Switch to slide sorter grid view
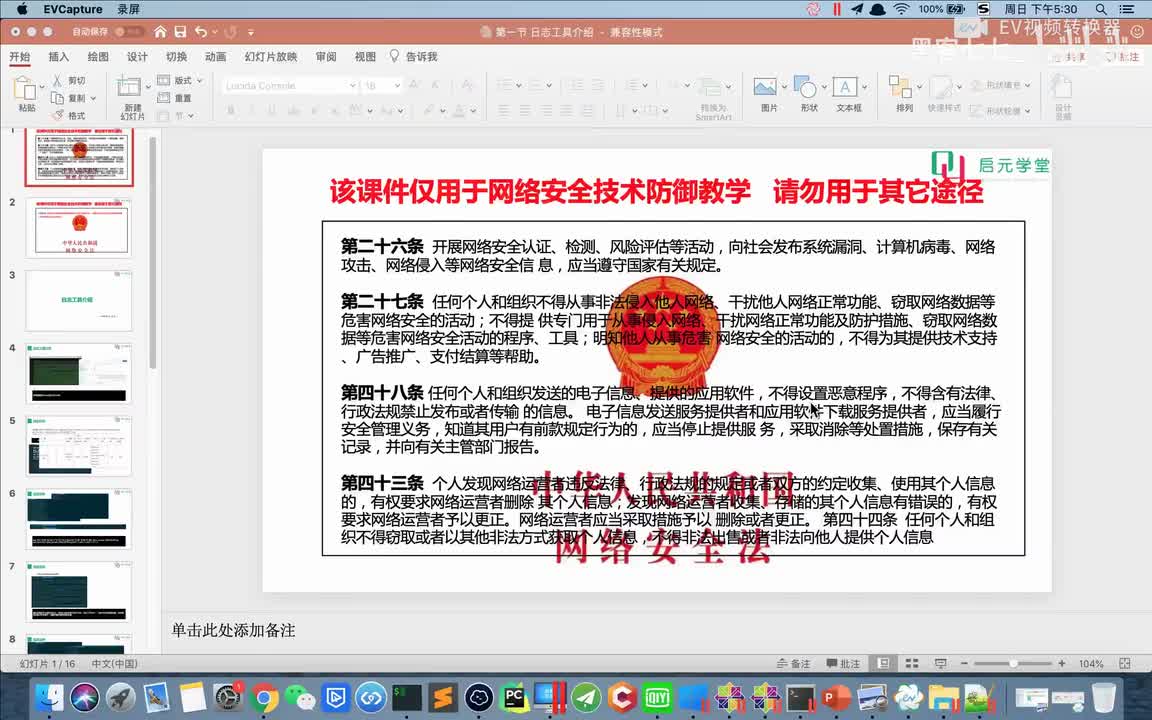 coord(912,663)
